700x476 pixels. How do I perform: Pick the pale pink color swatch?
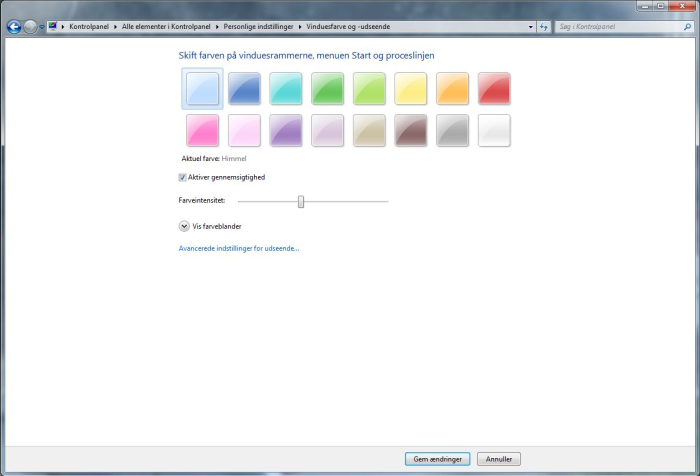pyautogui.click(x=244, y=130)
